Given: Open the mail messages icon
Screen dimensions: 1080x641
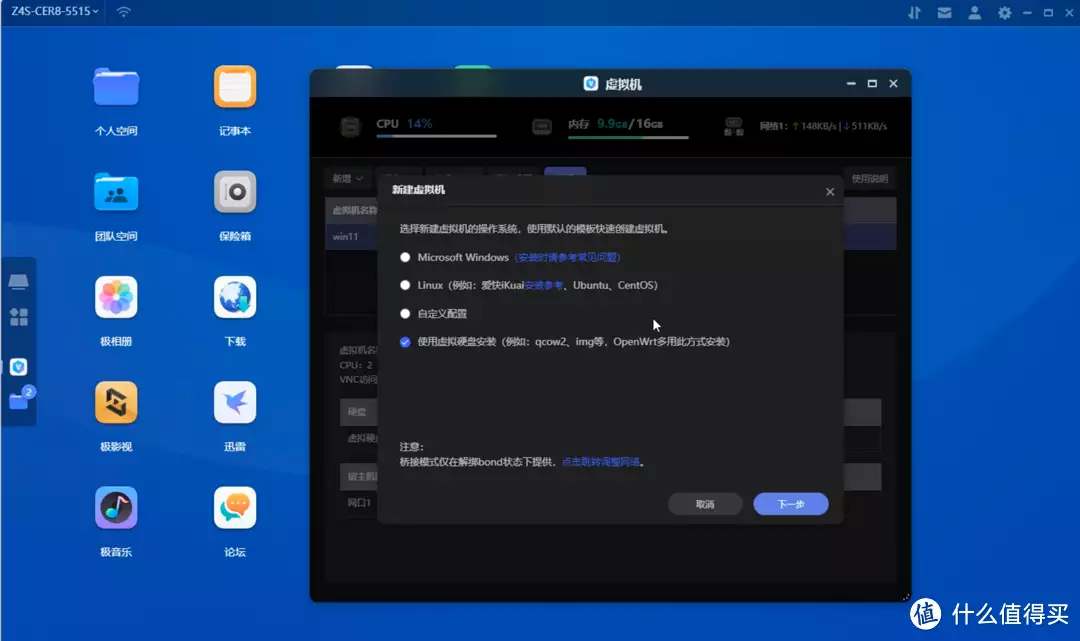Looking at the screenshot, I should click(x=944, y=12).
